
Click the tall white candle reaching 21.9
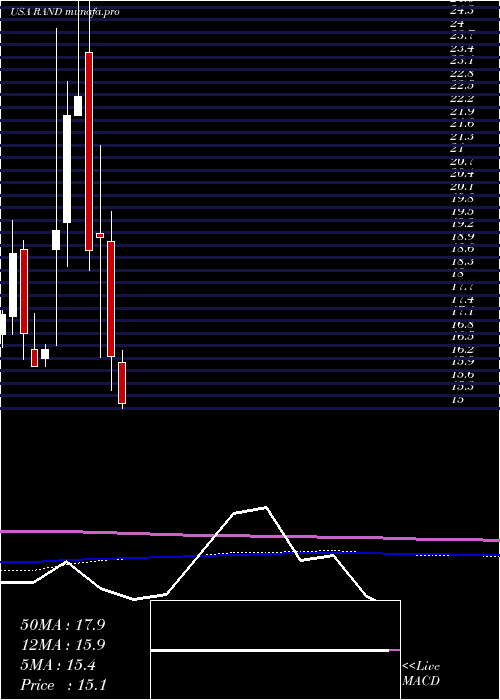coord(67,169)
